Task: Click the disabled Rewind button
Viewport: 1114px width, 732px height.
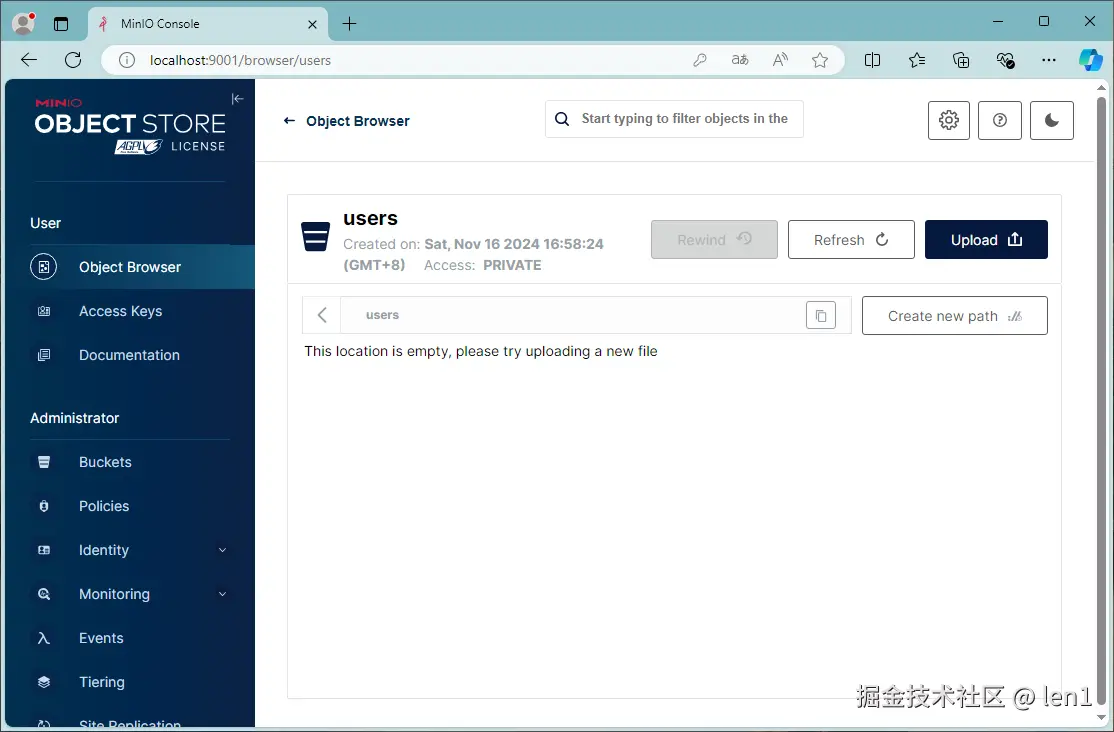Action: click(x=714, y=239)
